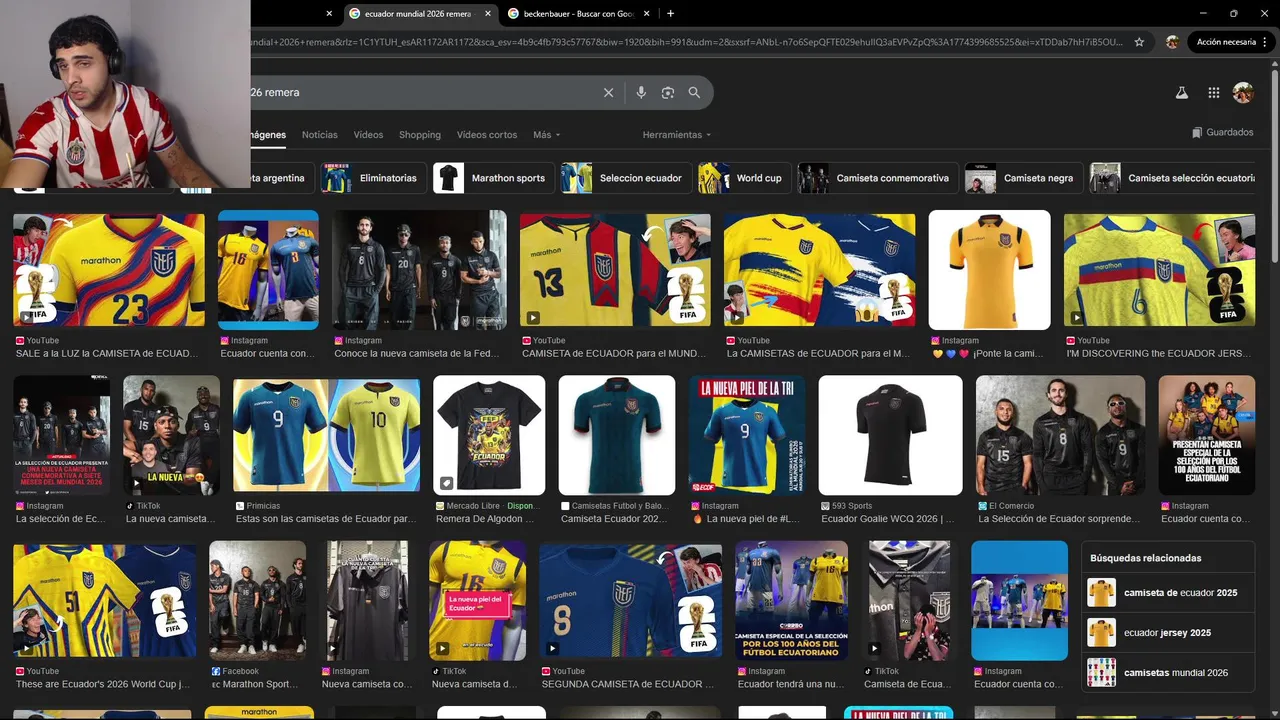
Task: Open related search camisetas mundial 2026
Action: tap(1167, 673)
